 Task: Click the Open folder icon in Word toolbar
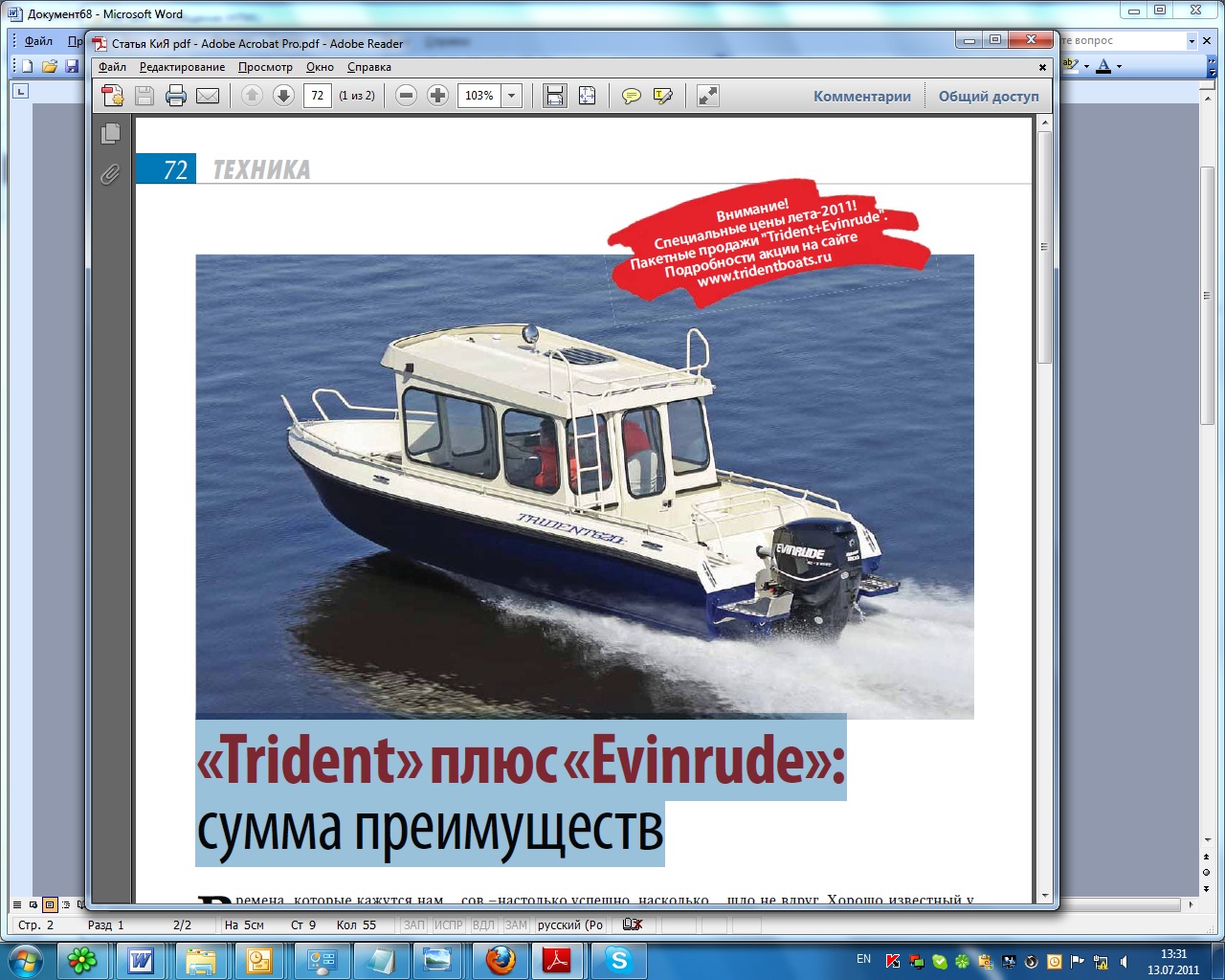point(50,66)
